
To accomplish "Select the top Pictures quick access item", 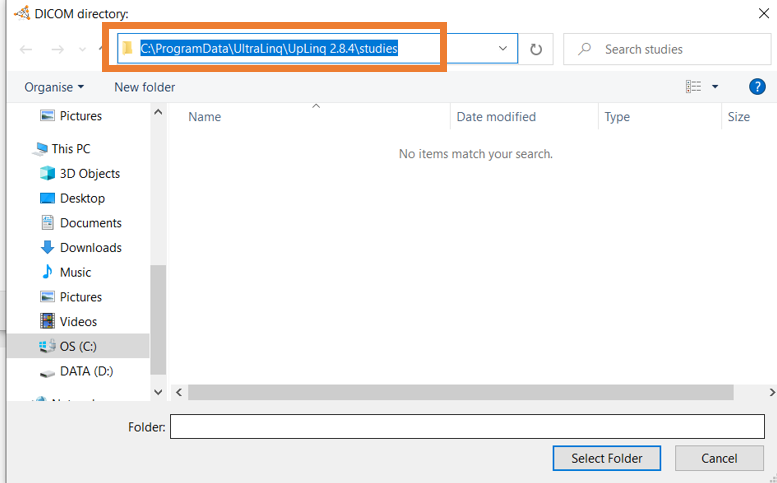I will click(x=71, y=116).
